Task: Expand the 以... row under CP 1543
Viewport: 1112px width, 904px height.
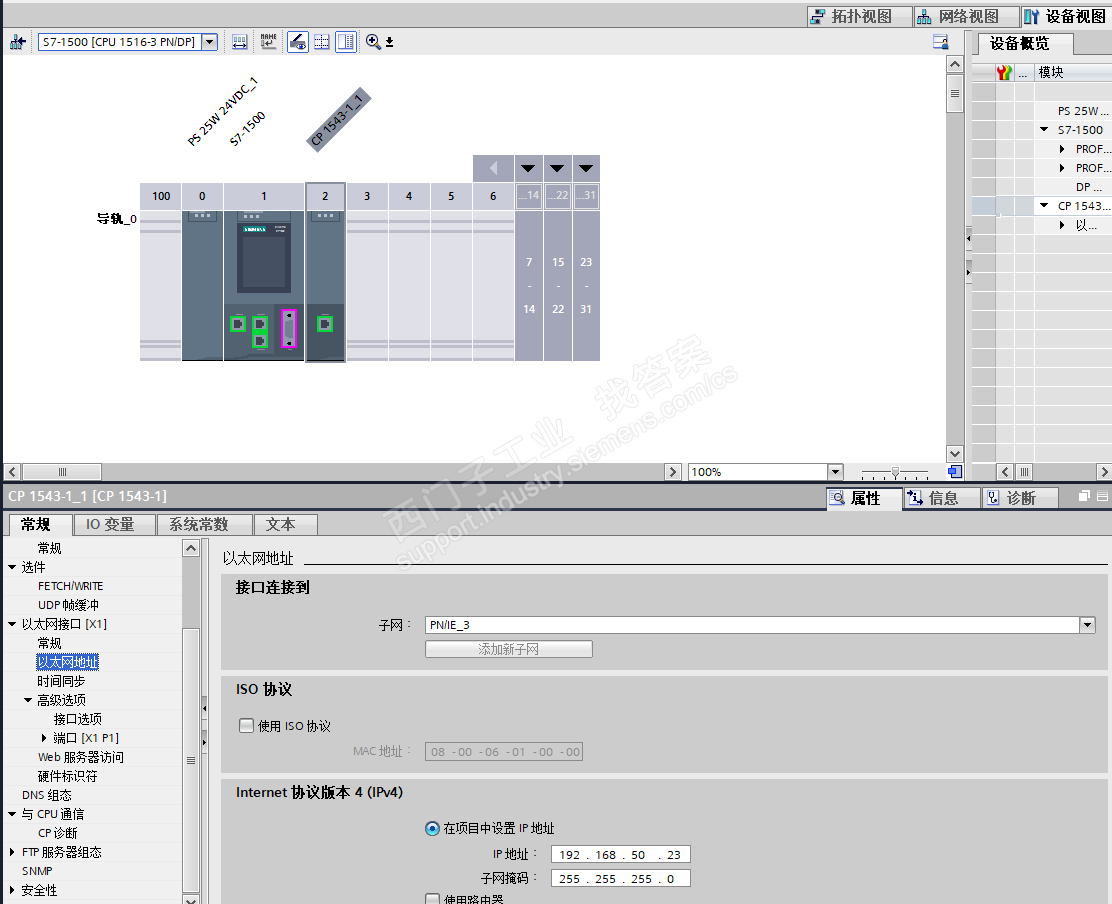Action: [x=1062, y=225]
